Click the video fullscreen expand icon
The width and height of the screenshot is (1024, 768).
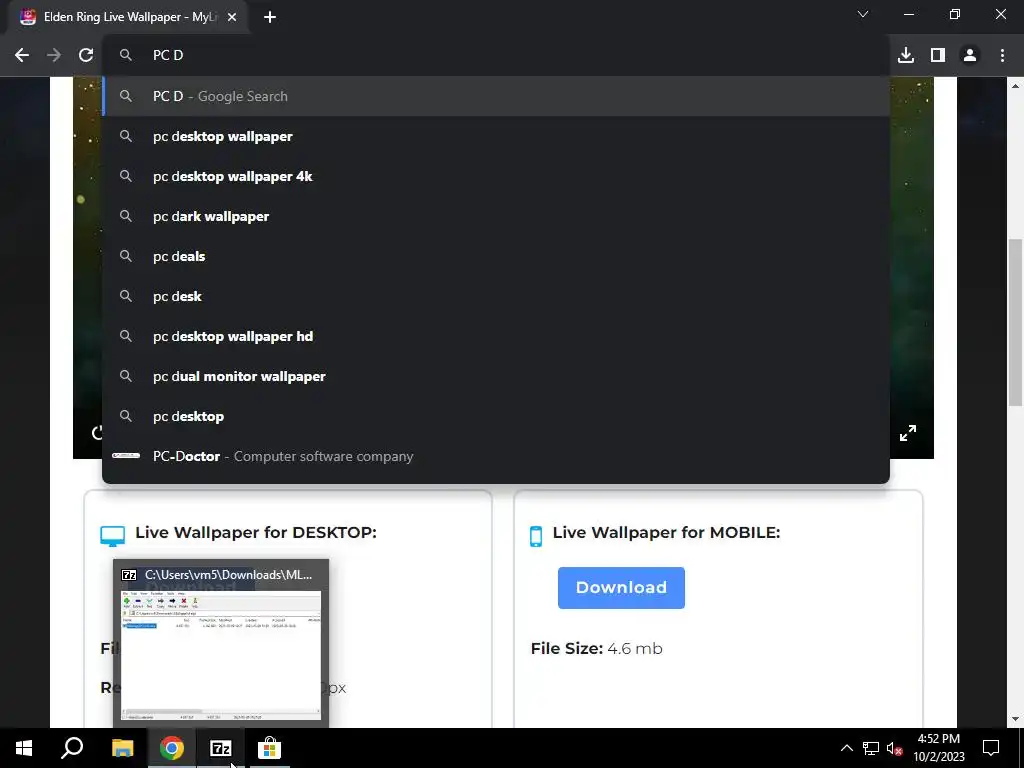click(x=908, y=433)
